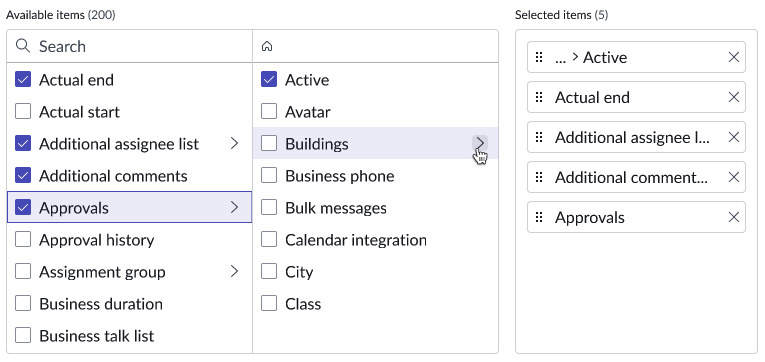The width and height of the screenshot is (765, 362).
Task: Check the Business duration checkbox
Action: pos(23,303)
